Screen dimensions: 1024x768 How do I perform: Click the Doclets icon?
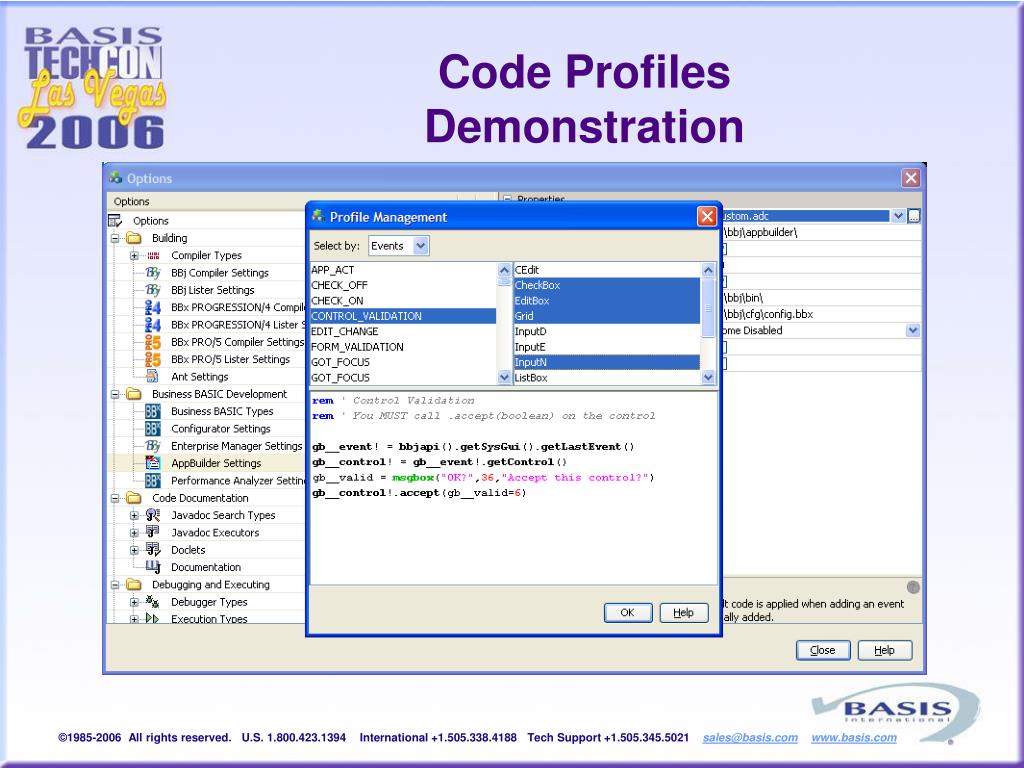click(x=153, y=549)
